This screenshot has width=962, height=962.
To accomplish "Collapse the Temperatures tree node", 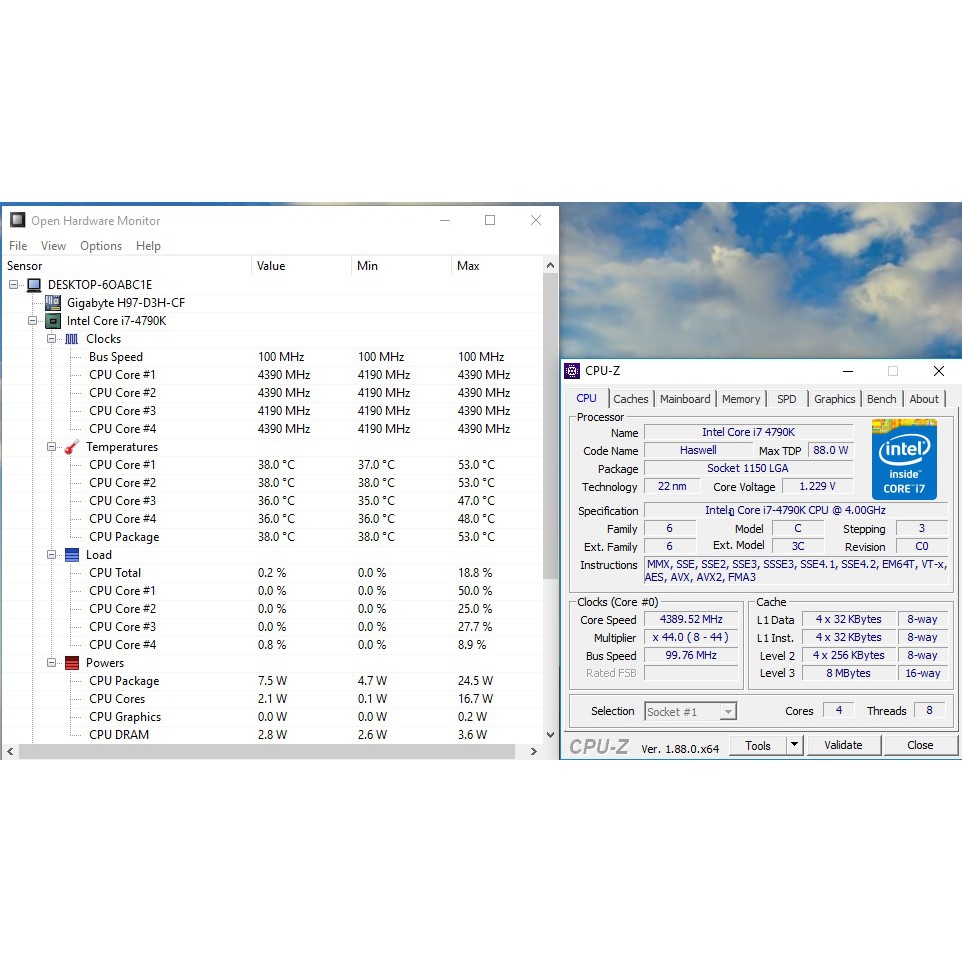I will (x=52, y=447).
